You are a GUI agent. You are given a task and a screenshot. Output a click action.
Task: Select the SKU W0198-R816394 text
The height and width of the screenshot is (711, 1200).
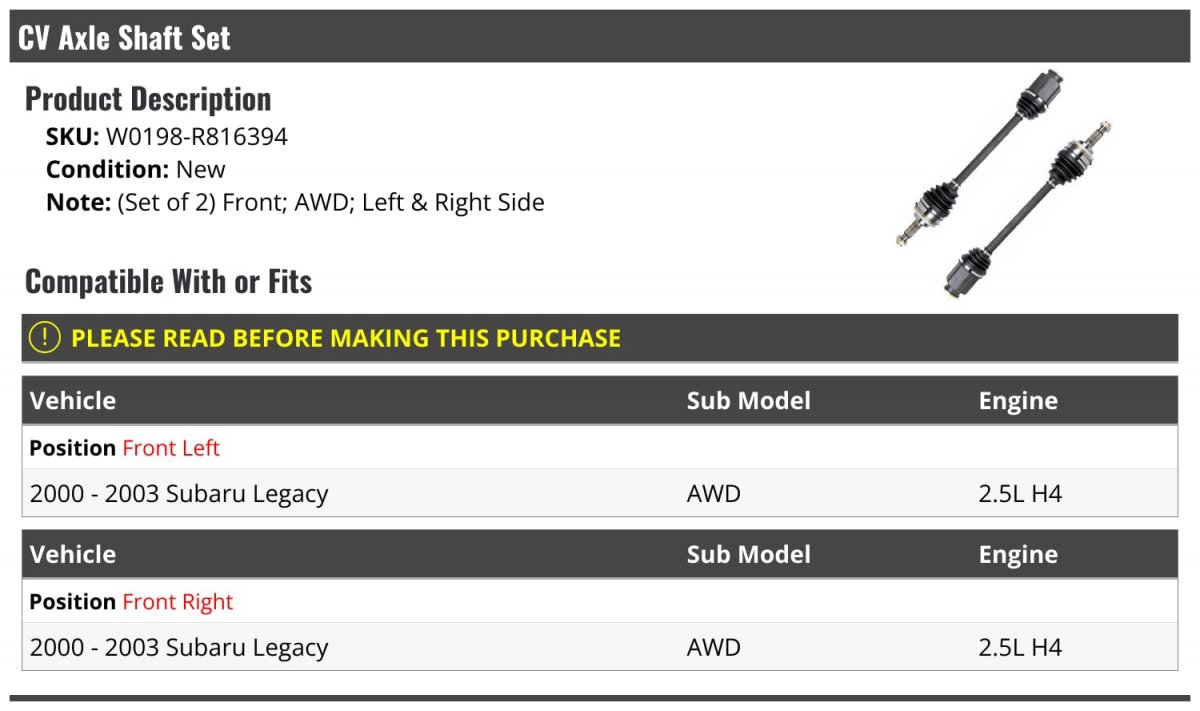167,137
